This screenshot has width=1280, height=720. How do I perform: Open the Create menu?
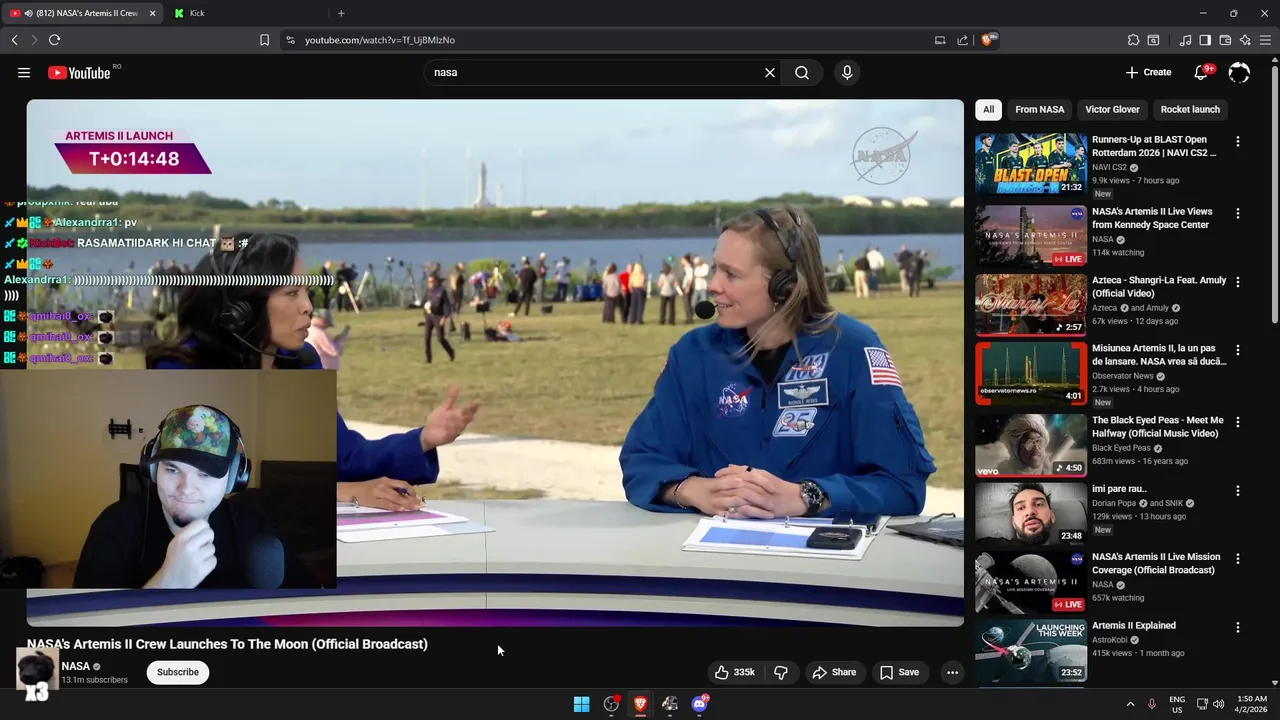1148,72
